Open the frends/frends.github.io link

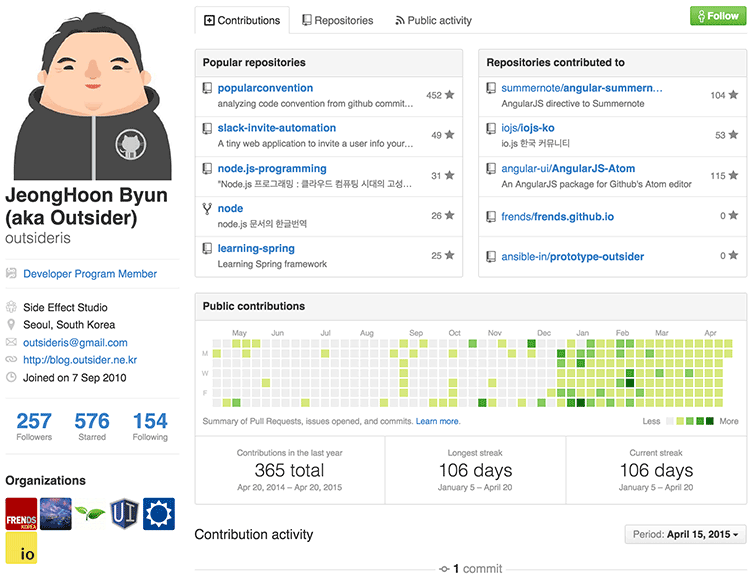557,217
